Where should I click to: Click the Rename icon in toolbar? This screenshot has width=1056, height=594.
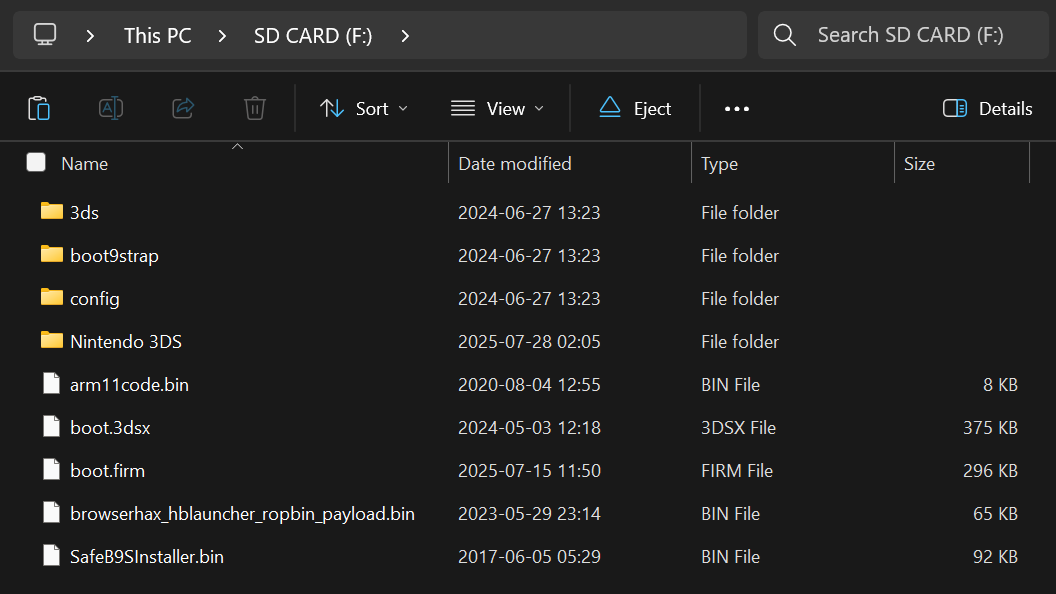111,108
